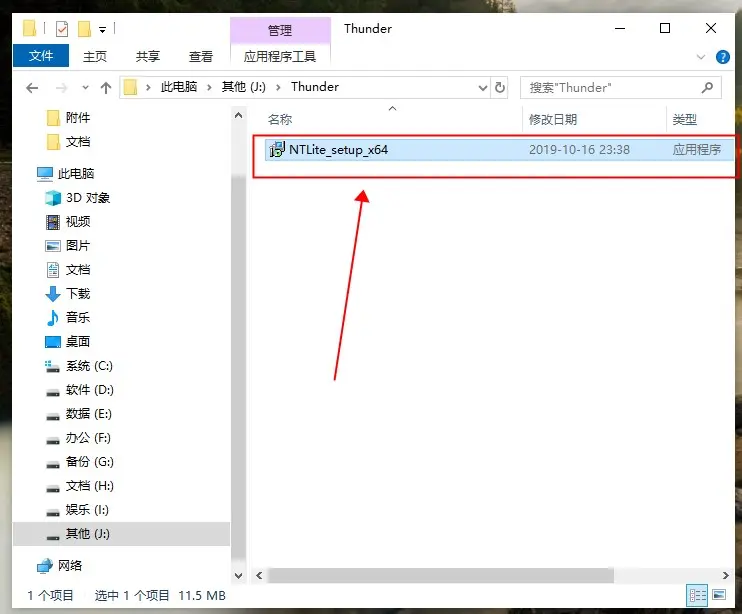The width and height of the screenshot is (742, 614).
Task: Click the file list horizontal scrollbar thumb
Action: click(x=441, y=576)
